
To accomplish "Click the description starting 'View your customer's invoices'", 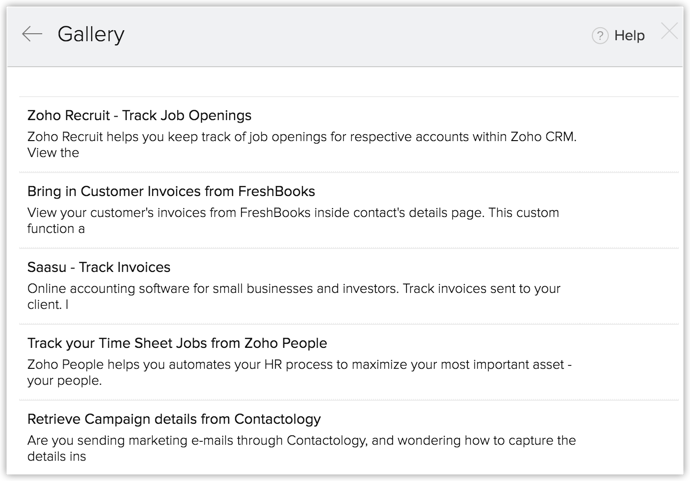I will (x=293, y=212).
